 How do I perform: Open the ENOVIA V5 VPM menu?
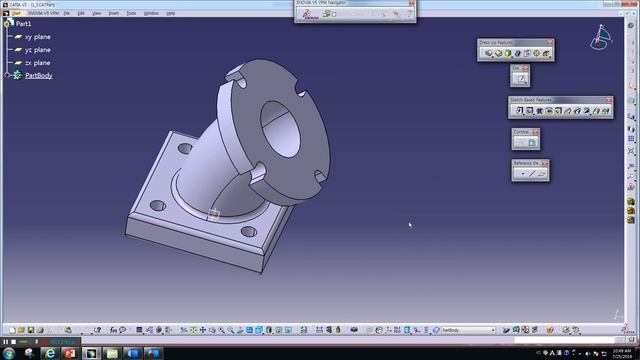[43, 13]
